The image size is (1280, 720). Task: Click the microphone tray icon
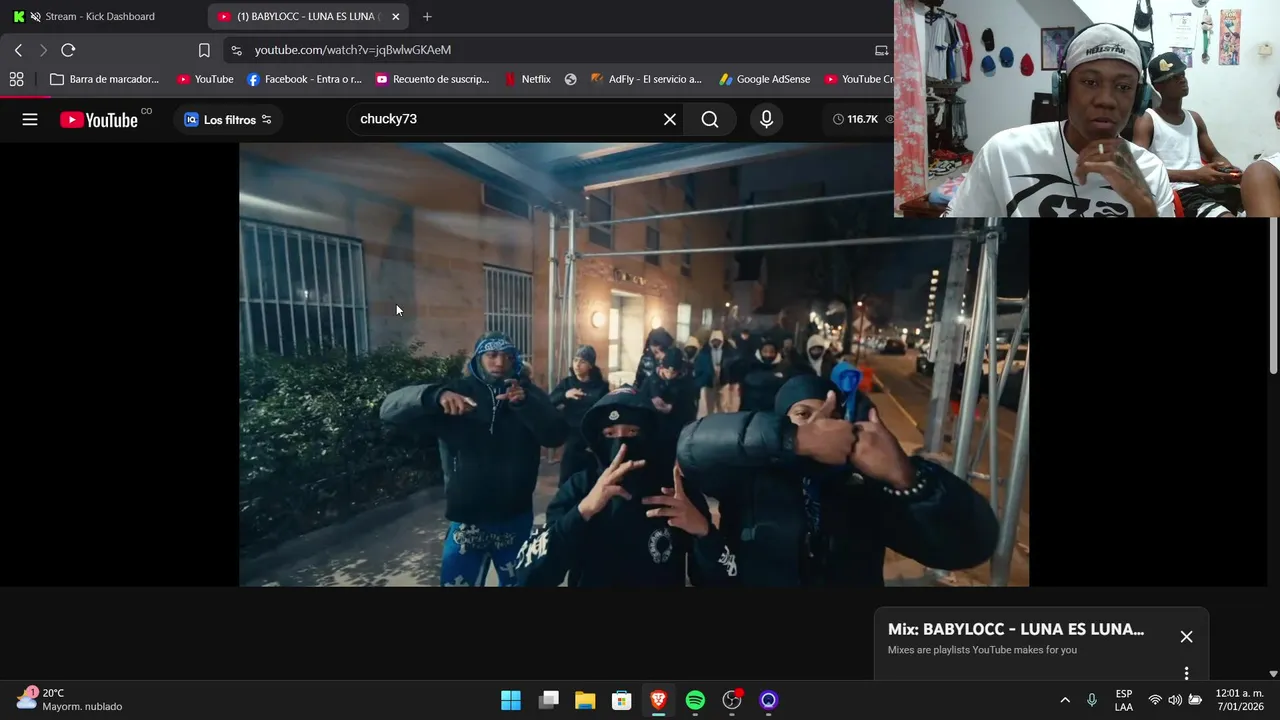point(1092,700)
